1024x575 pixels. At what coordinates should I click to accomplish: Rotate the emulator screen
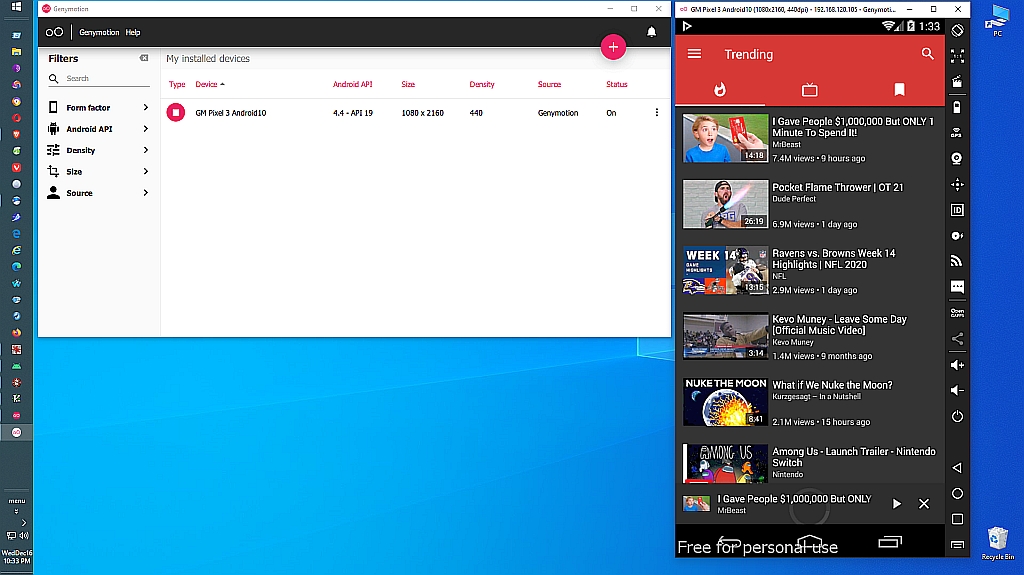click(x=957, y=30)
